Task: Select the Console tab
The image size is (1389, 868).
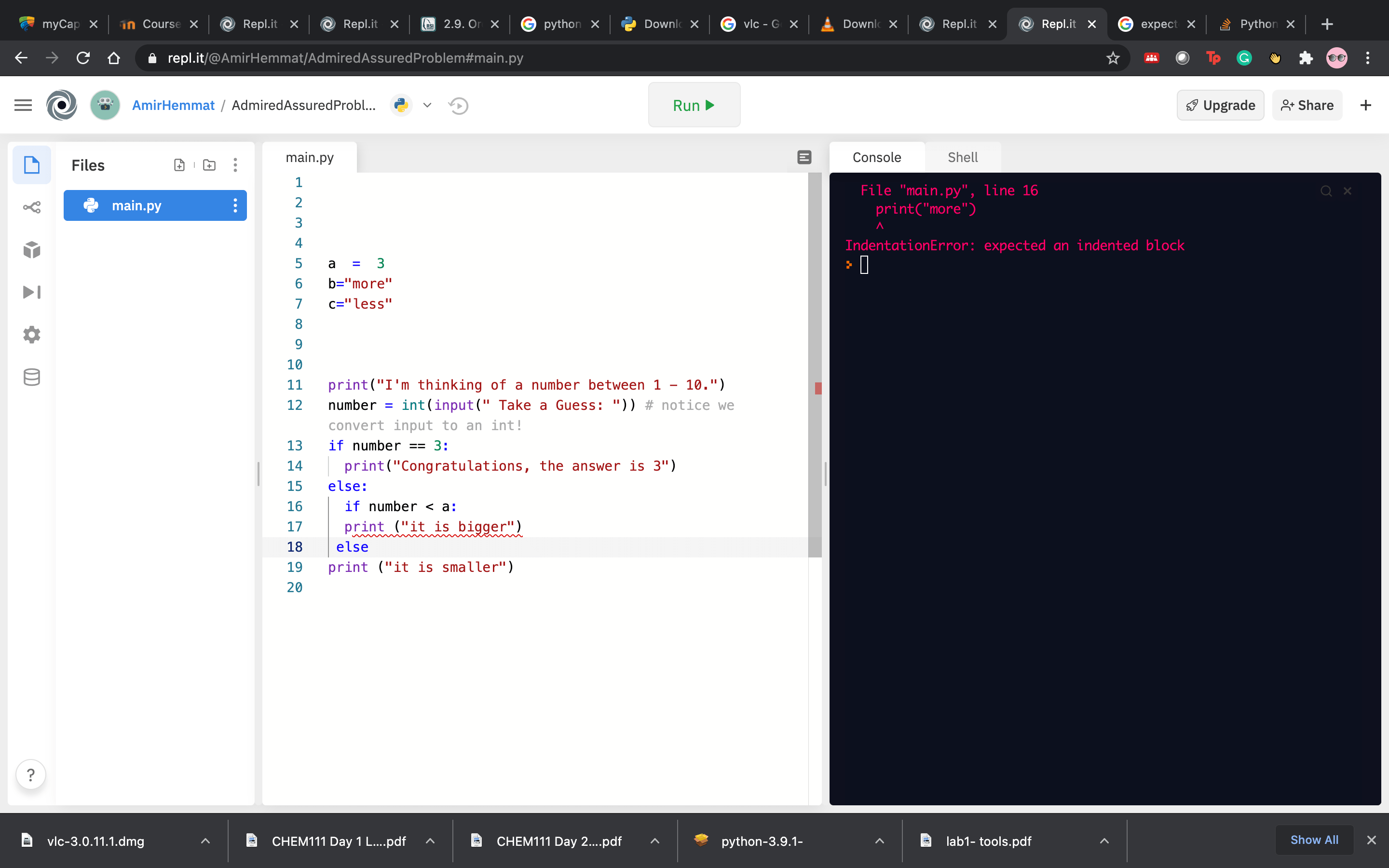Action: pos(876,157)
